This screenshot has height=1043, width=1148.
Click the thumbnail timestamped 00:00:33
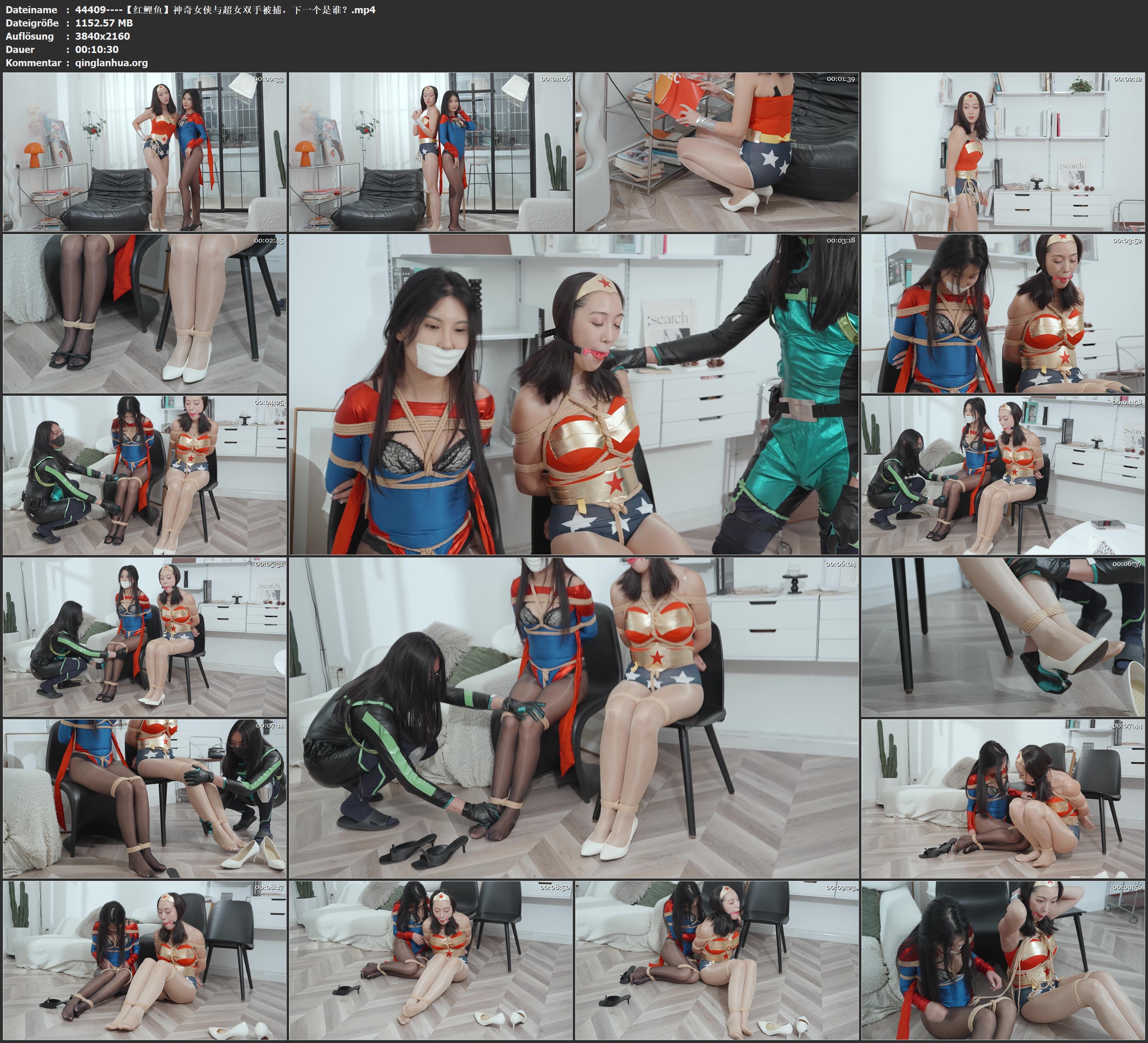[x=145, y=152]
